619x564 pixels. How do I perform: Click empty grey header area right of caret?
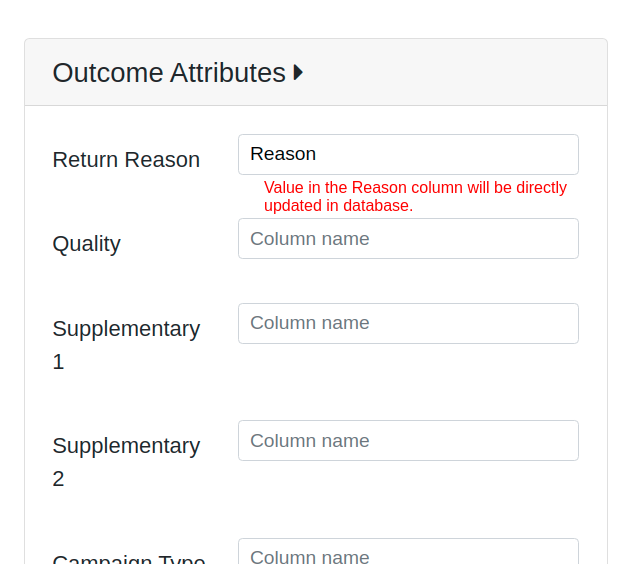450,73
